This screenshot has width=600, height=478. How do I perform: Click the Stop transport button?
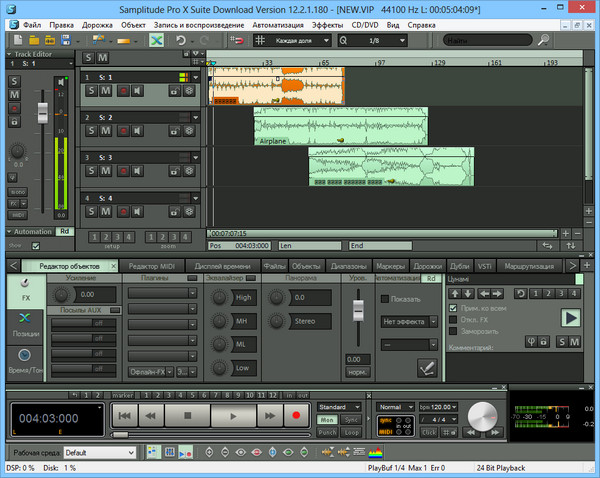click(x=188, y=415)
